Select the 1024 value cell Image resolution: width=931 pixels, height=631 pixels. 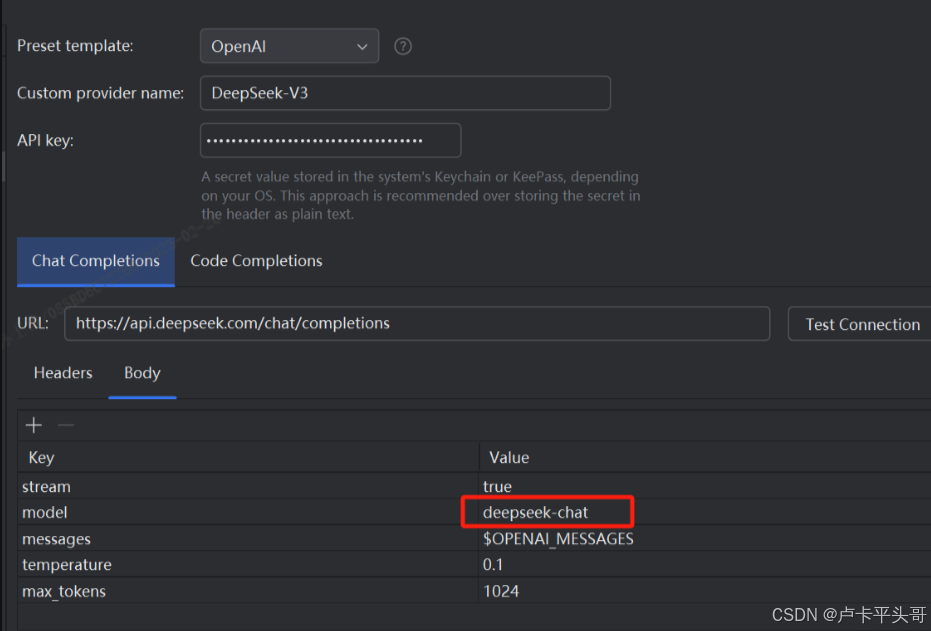[x=705, y=591]
